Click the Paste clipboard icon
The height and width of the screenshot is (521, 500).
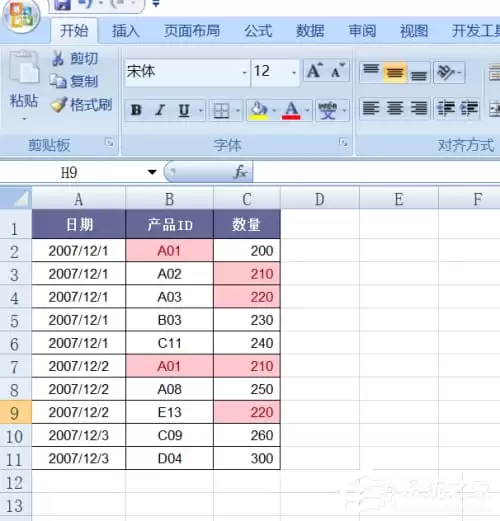click(23, 67)
